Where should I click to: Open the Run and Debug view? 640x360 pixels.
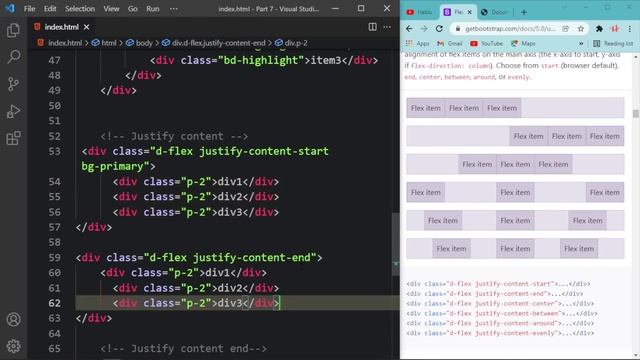point(13,111)
